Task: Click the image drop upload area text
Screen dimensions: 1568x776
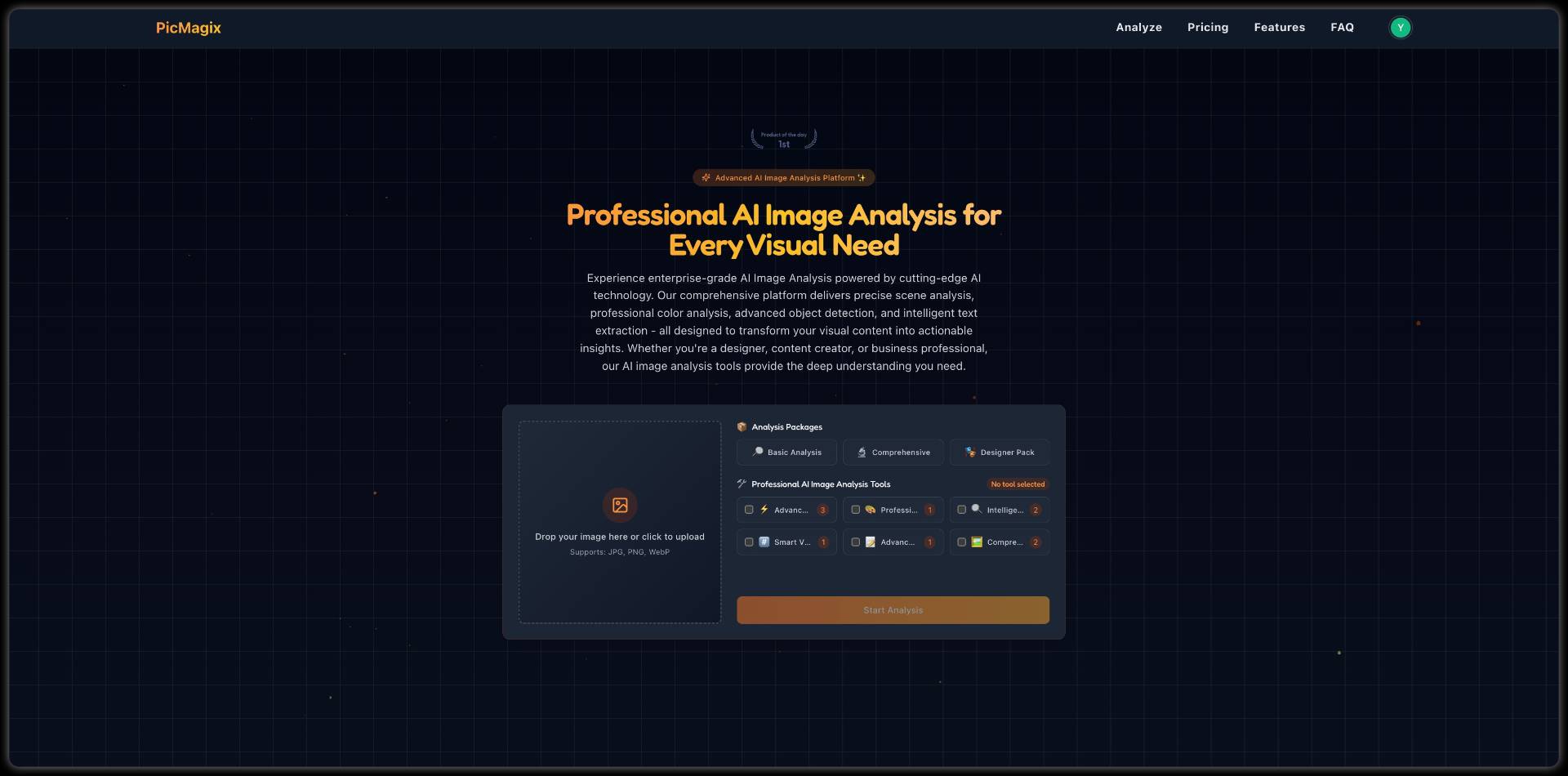Action: 619,537
